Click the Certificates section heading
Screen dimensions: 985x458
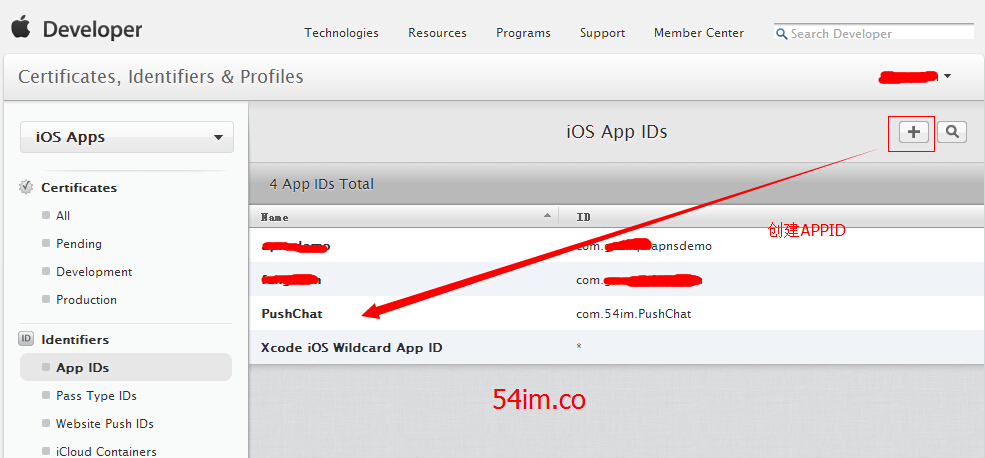pyautogui.click(x=79, y=188)
